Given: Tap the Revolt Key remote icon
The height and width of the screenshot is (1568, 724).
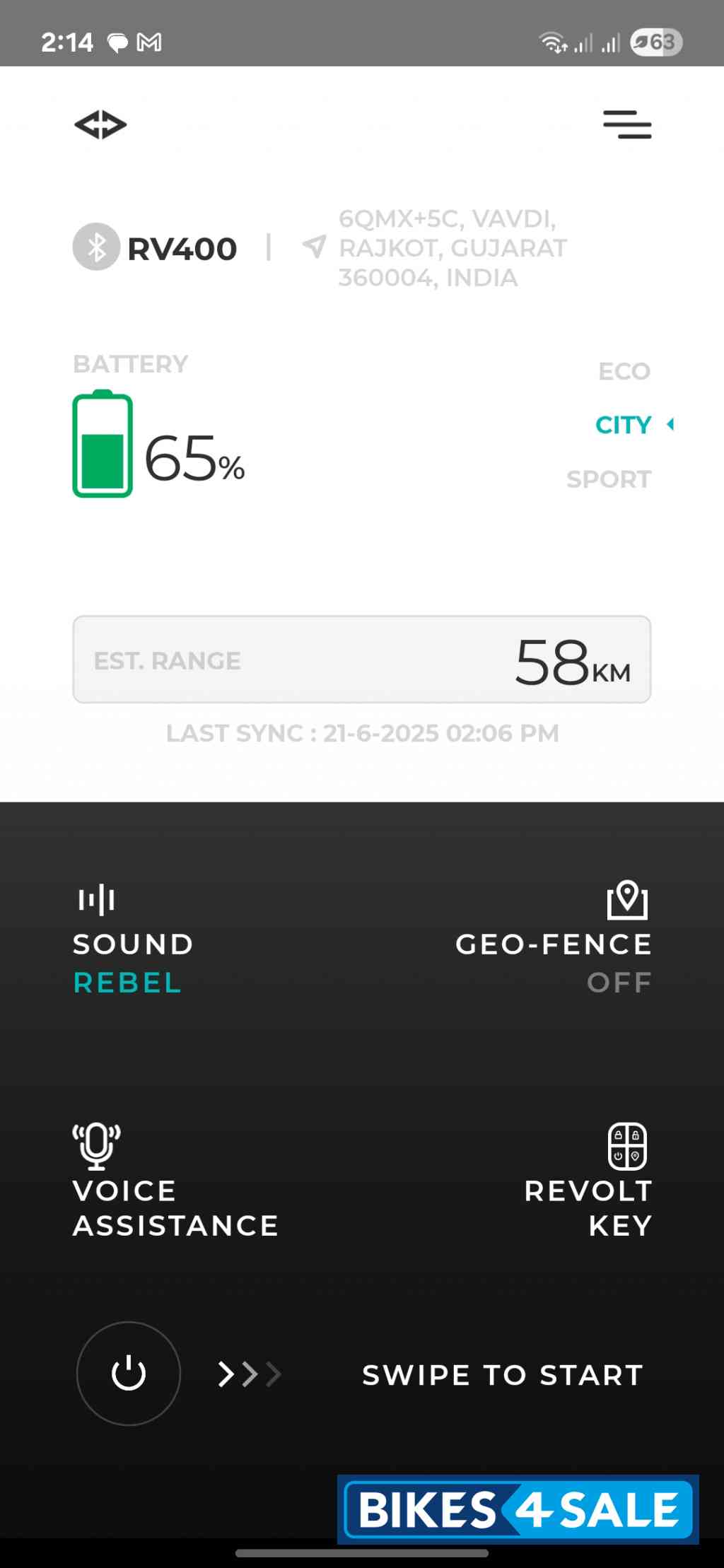Looking at the screenshot, I should tap(627, 1146).
